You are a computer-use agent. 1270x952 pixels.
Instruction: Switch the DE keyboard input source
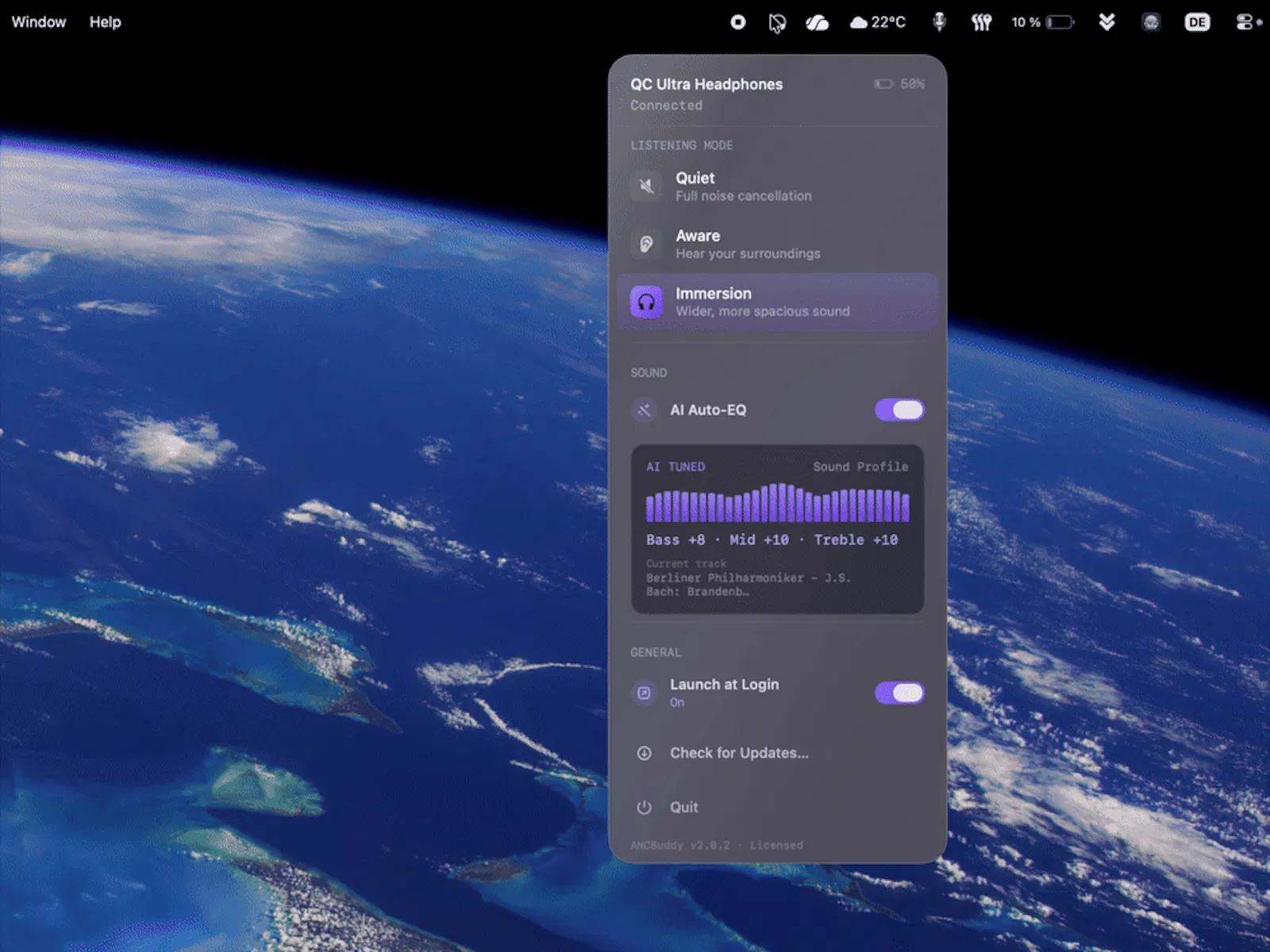(1197, 22)
